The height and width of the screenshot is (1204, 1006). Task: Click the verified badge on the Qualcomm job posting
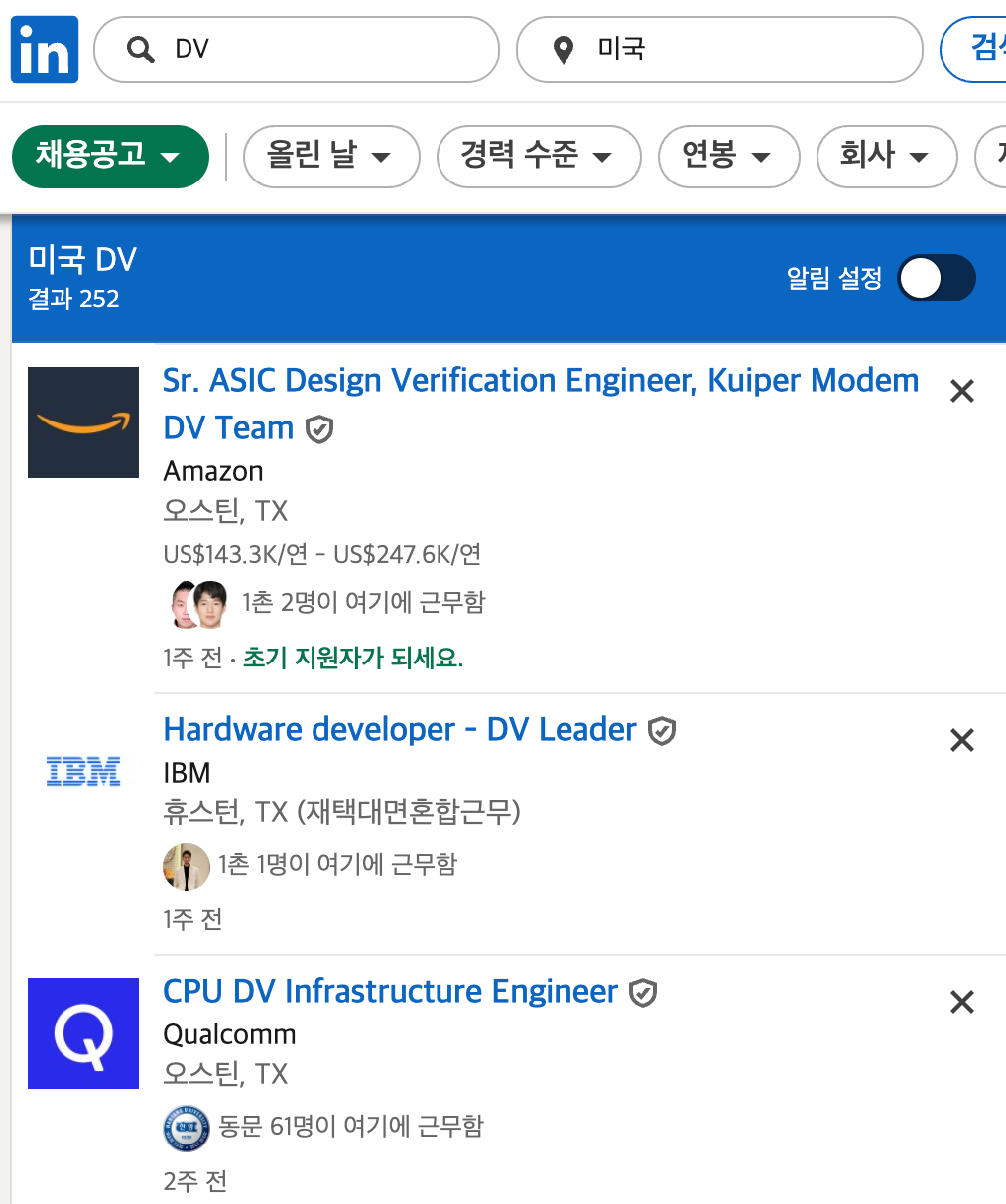[642, 992]
